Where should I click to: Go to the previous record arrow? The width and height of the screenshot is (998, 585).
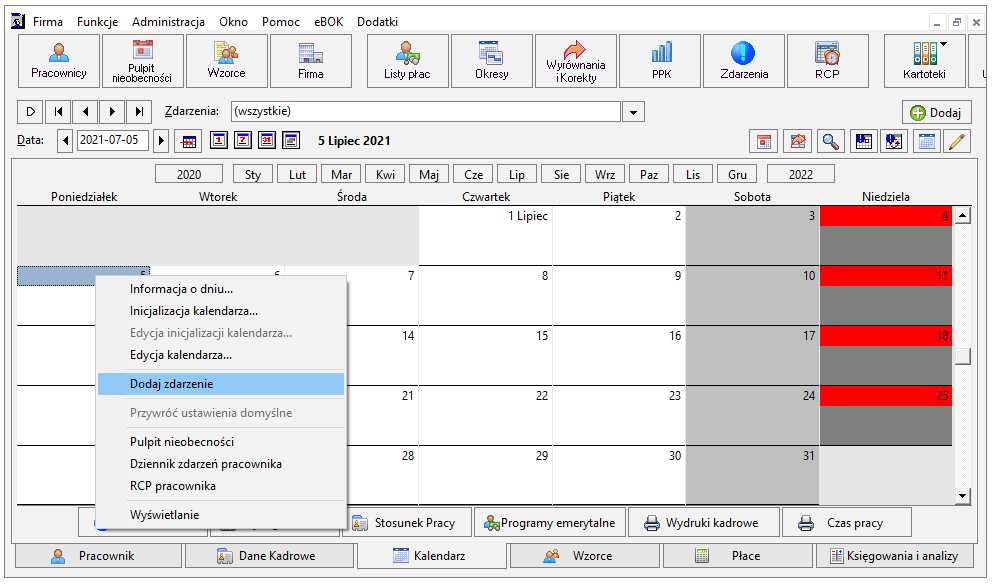coord(85,111)
